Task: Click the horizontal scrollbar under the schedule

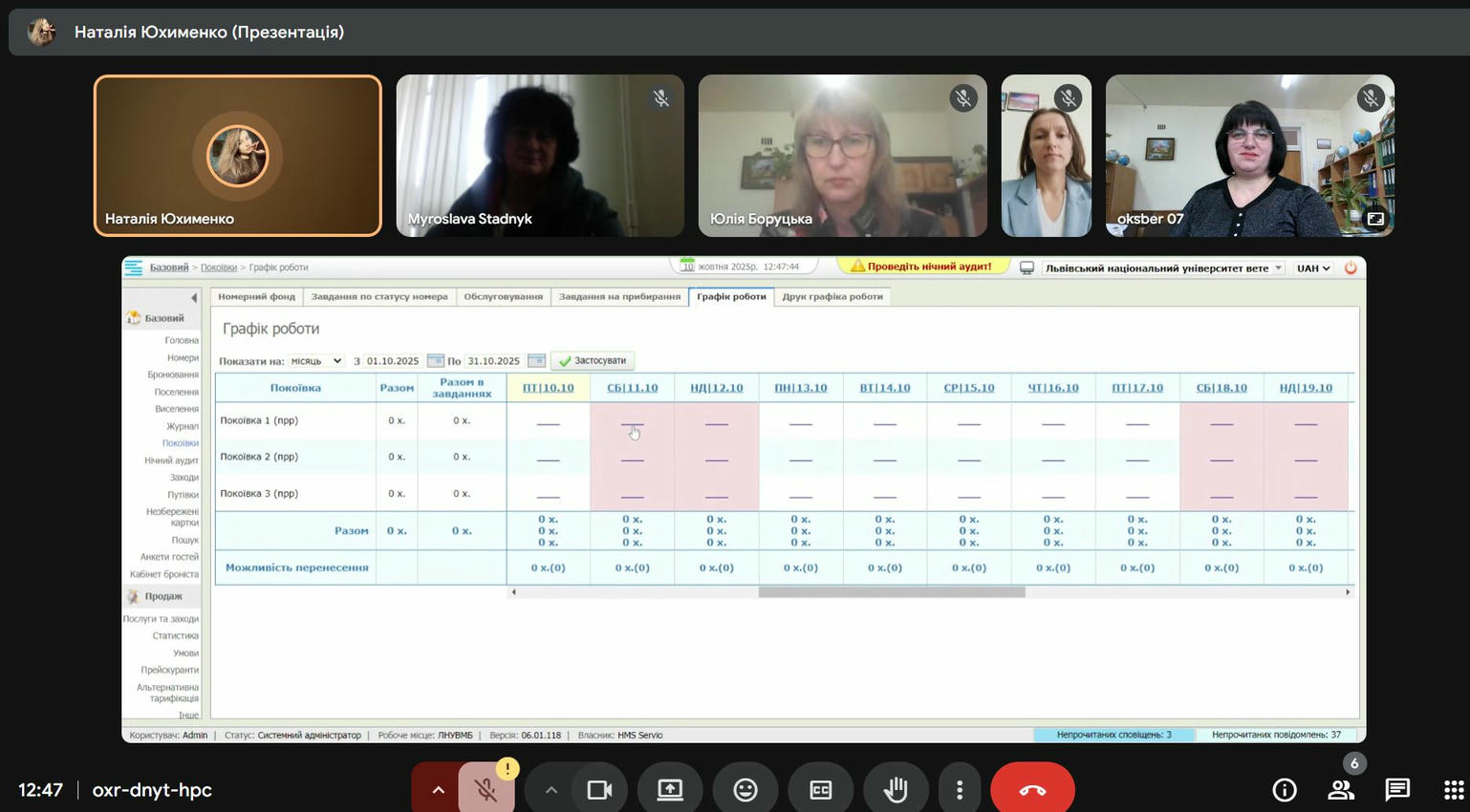Action: click(891, 592)
